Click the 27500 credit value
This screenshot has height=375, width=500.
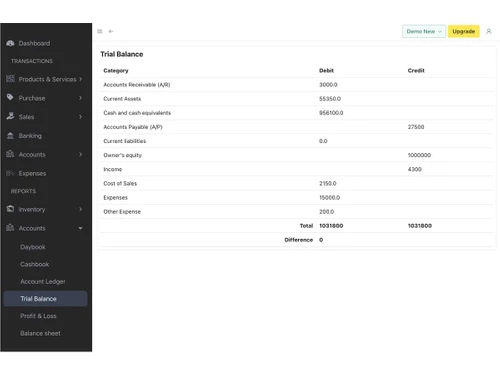(x=416, y=127)
